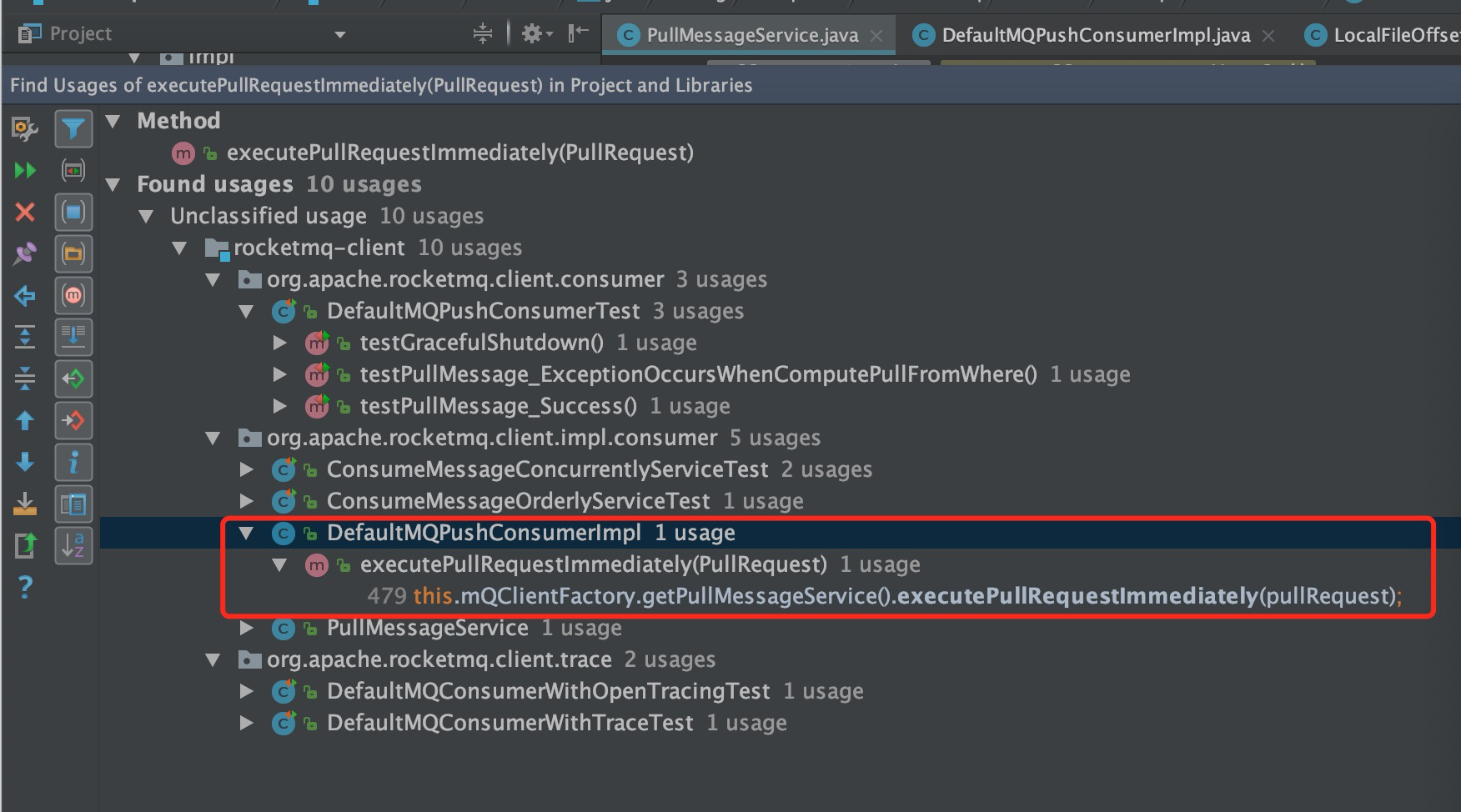Click the Expand All icon in Find toolbar
This screenshot has width=1461, height=812.
(25, 338)
